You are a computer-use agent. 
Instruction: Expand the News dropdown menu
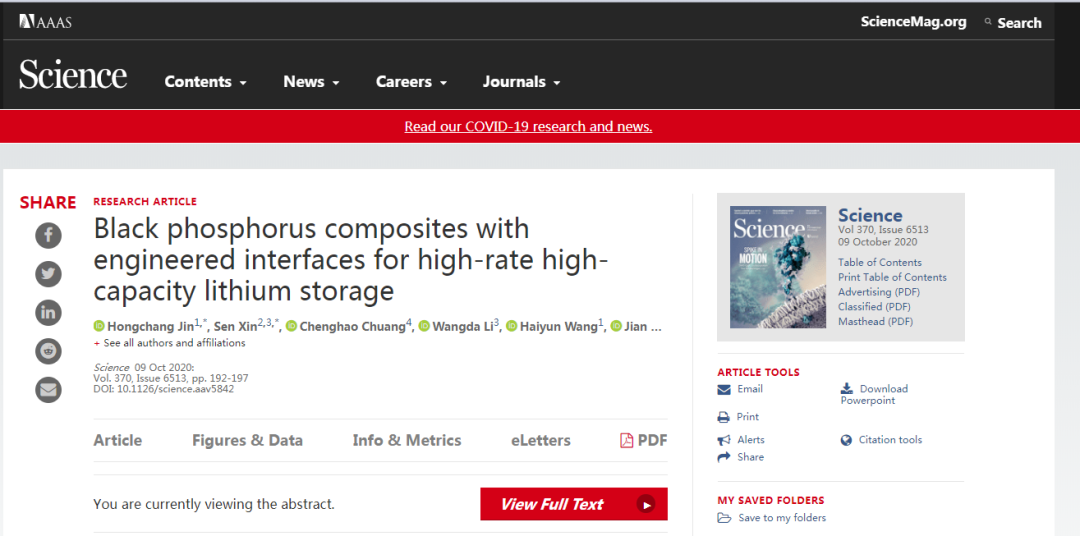pos(311,82)
